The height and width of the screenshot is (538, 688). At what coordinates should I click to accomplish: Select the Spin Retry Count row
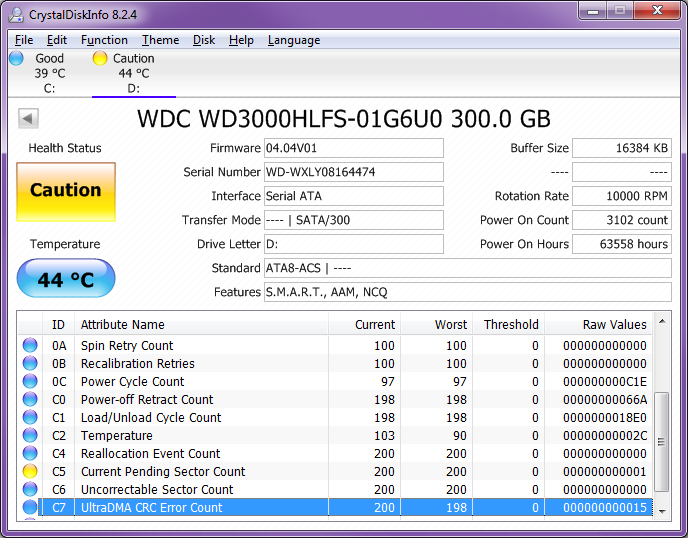(x=335, y=345)
